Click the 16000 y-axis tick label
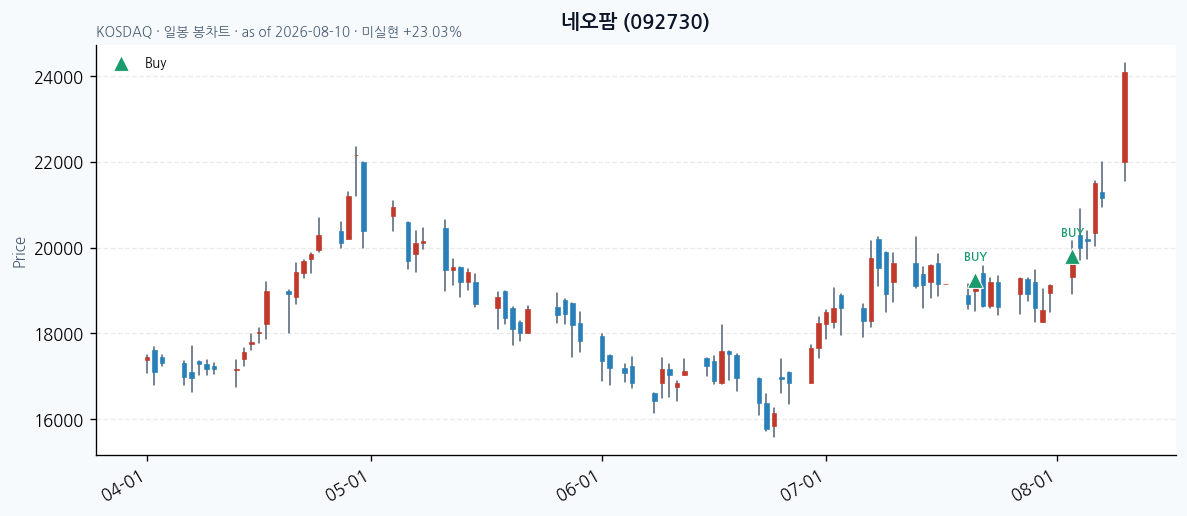This screenshot has height=516, width=1187. click(x=58, y=420)
